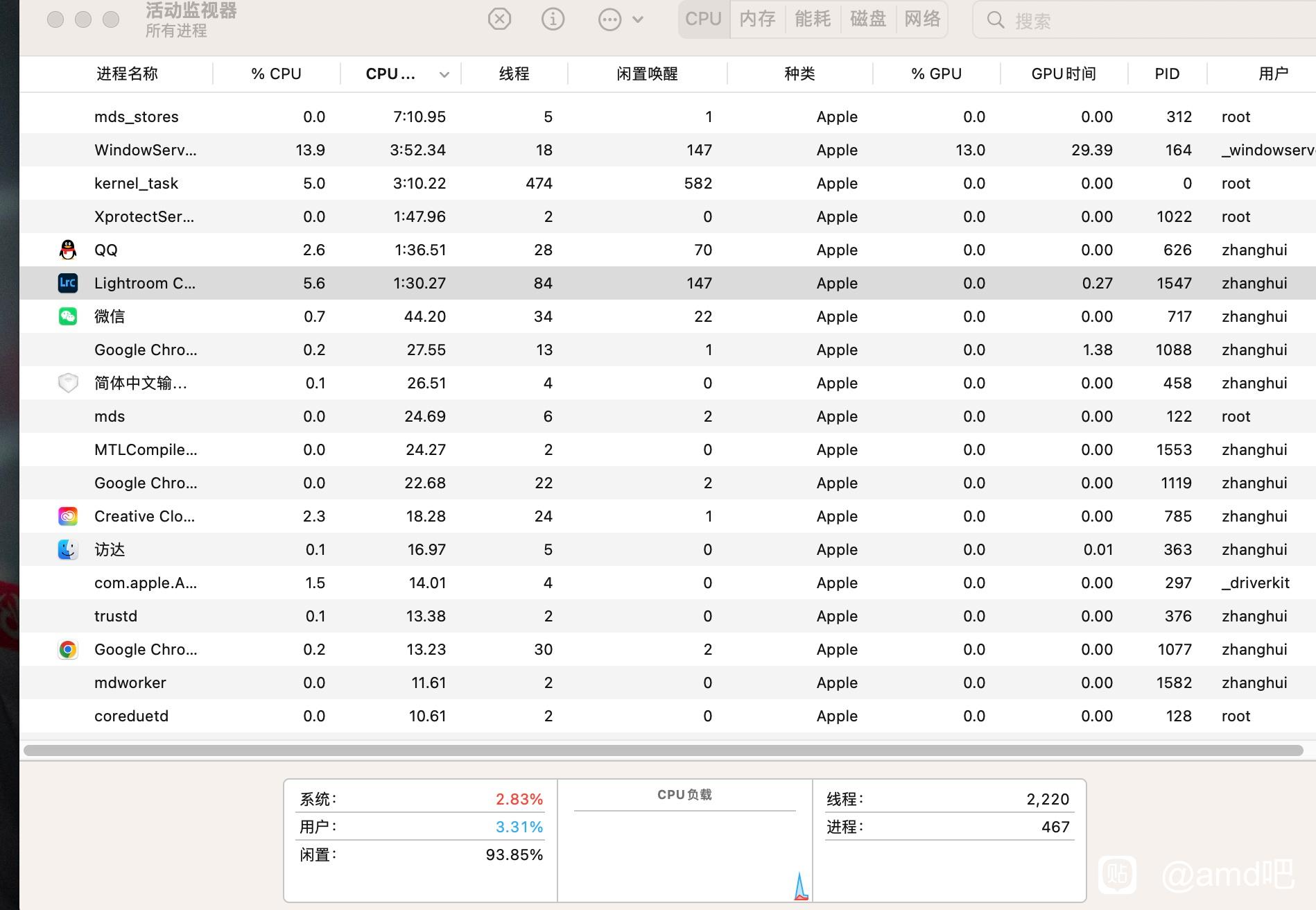Click the PID 1547 cell
The image size is (1316, 910).
(1174, 283)
